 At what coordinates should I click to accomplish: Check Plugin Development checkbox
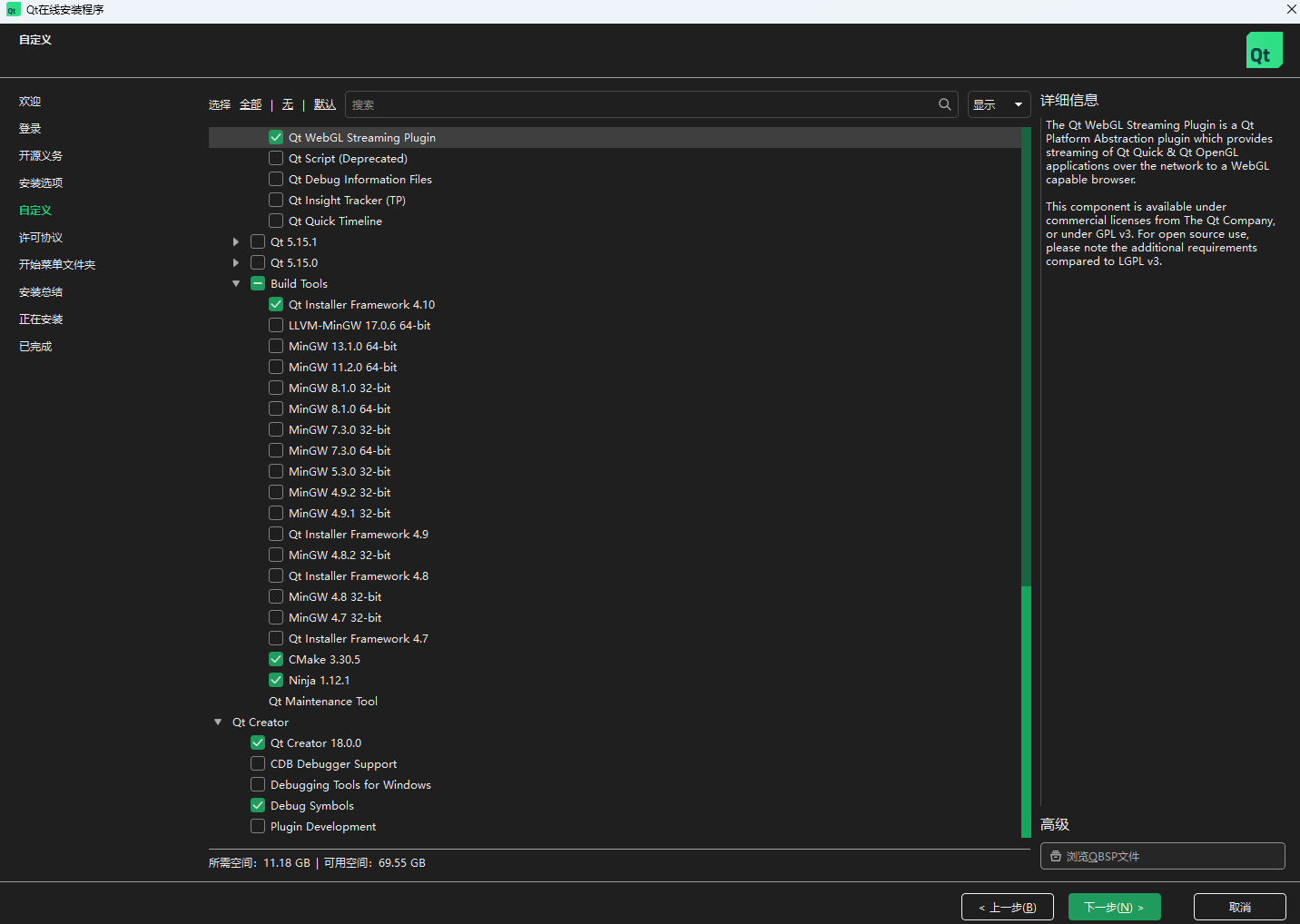(258, 826)
